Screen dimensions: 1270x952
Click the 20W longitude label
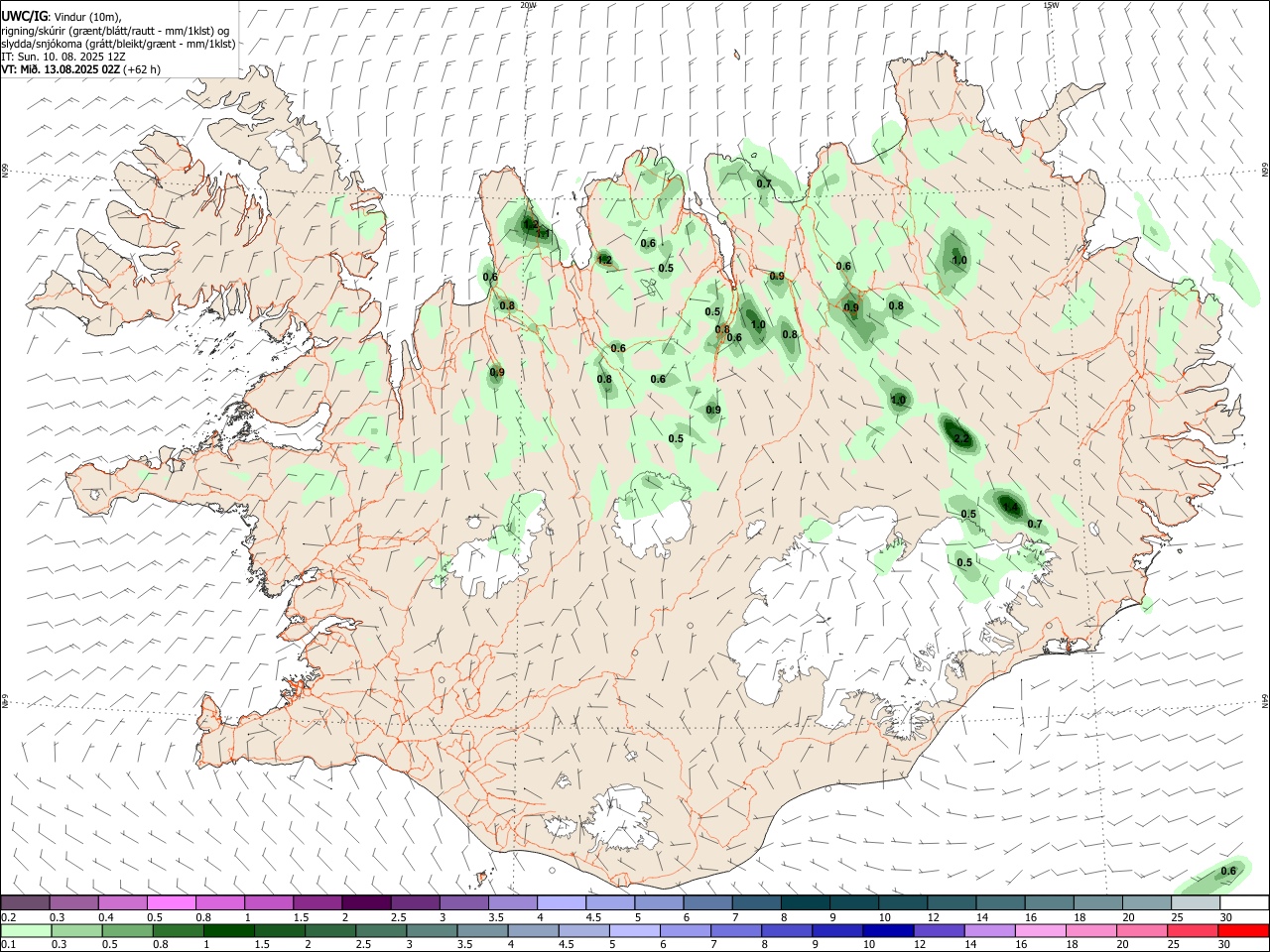tap(529, 5)
